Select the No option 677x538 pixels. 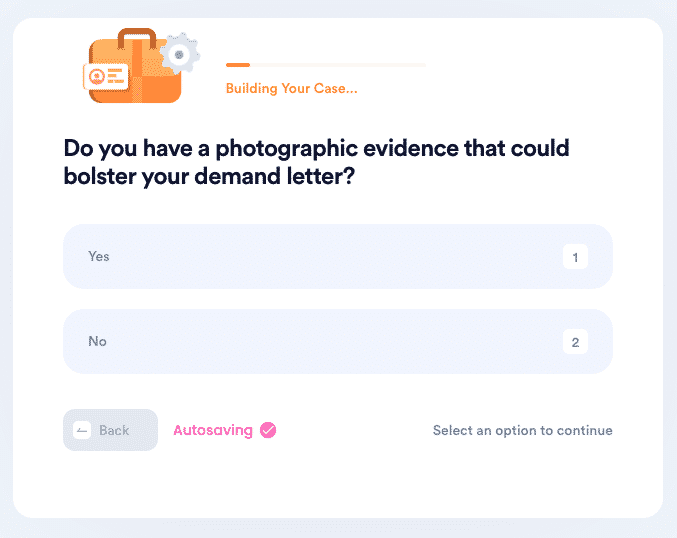click(338, 342)
